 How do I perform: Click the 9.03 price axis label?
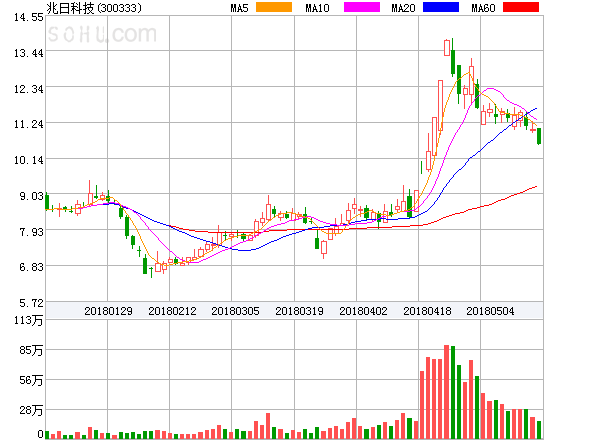31,196
